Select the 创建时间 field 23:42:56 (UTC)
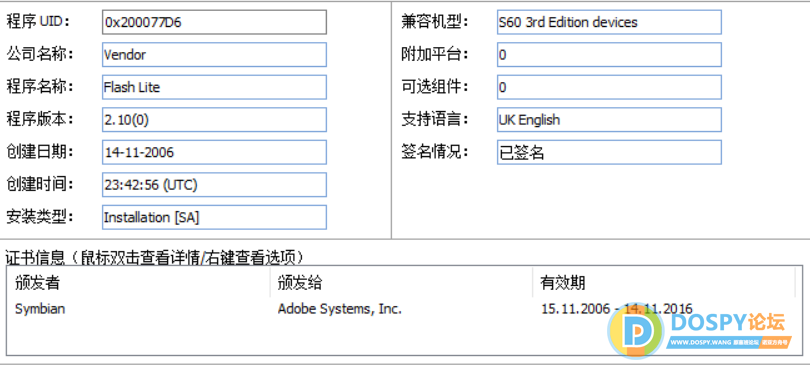The height and width of the screenshot is (366, 810). tap(214, 185)
